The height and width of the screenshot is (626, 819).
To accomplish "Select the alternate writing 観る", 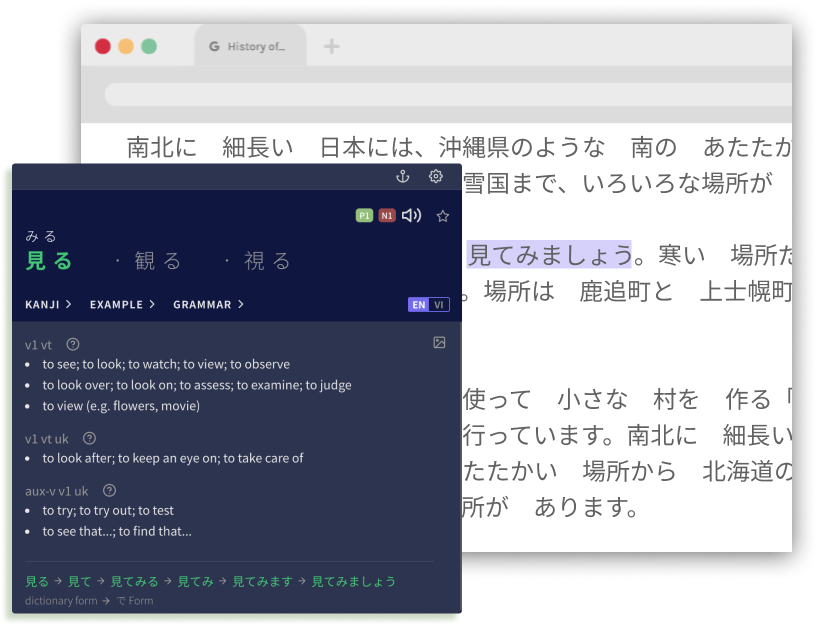I will tap(158, 261).
